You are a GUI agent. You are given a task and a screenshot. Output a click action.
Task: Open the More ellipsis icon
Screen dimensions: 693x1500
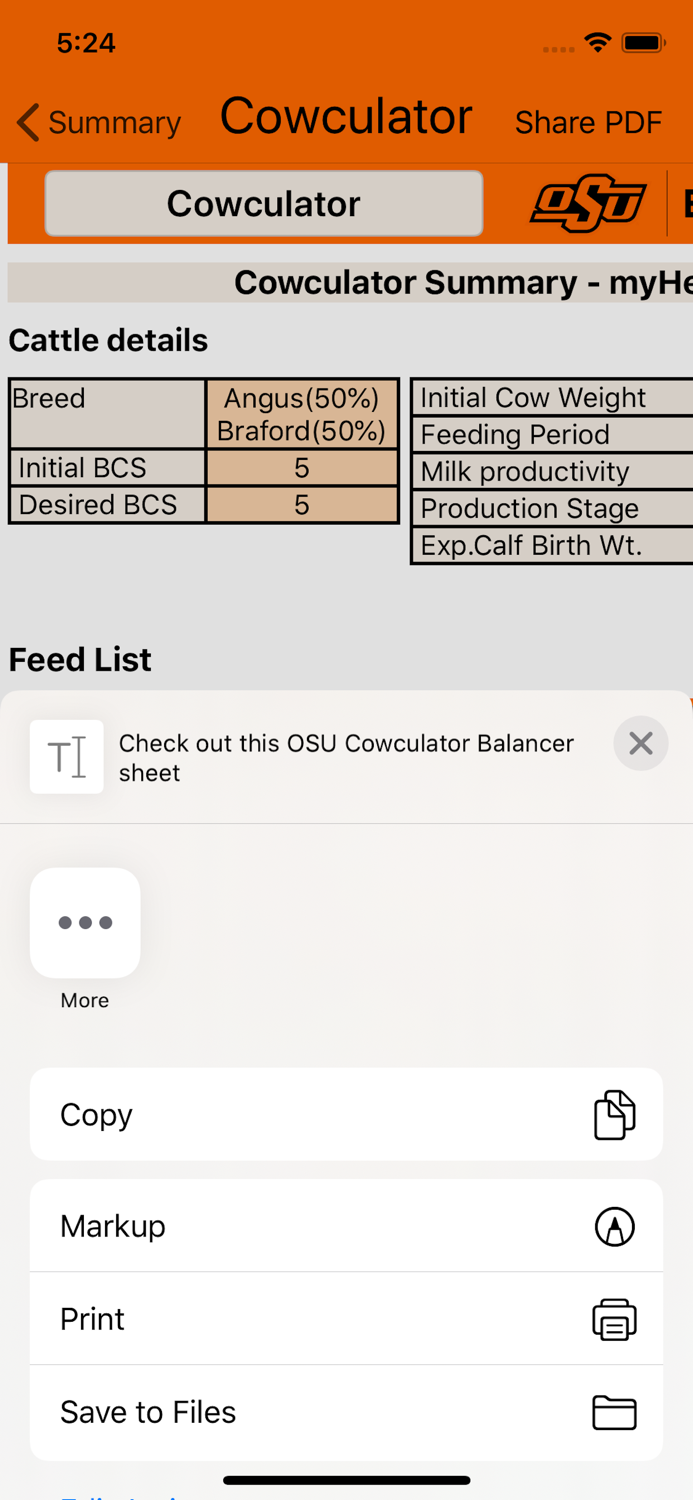pos(85,922)
